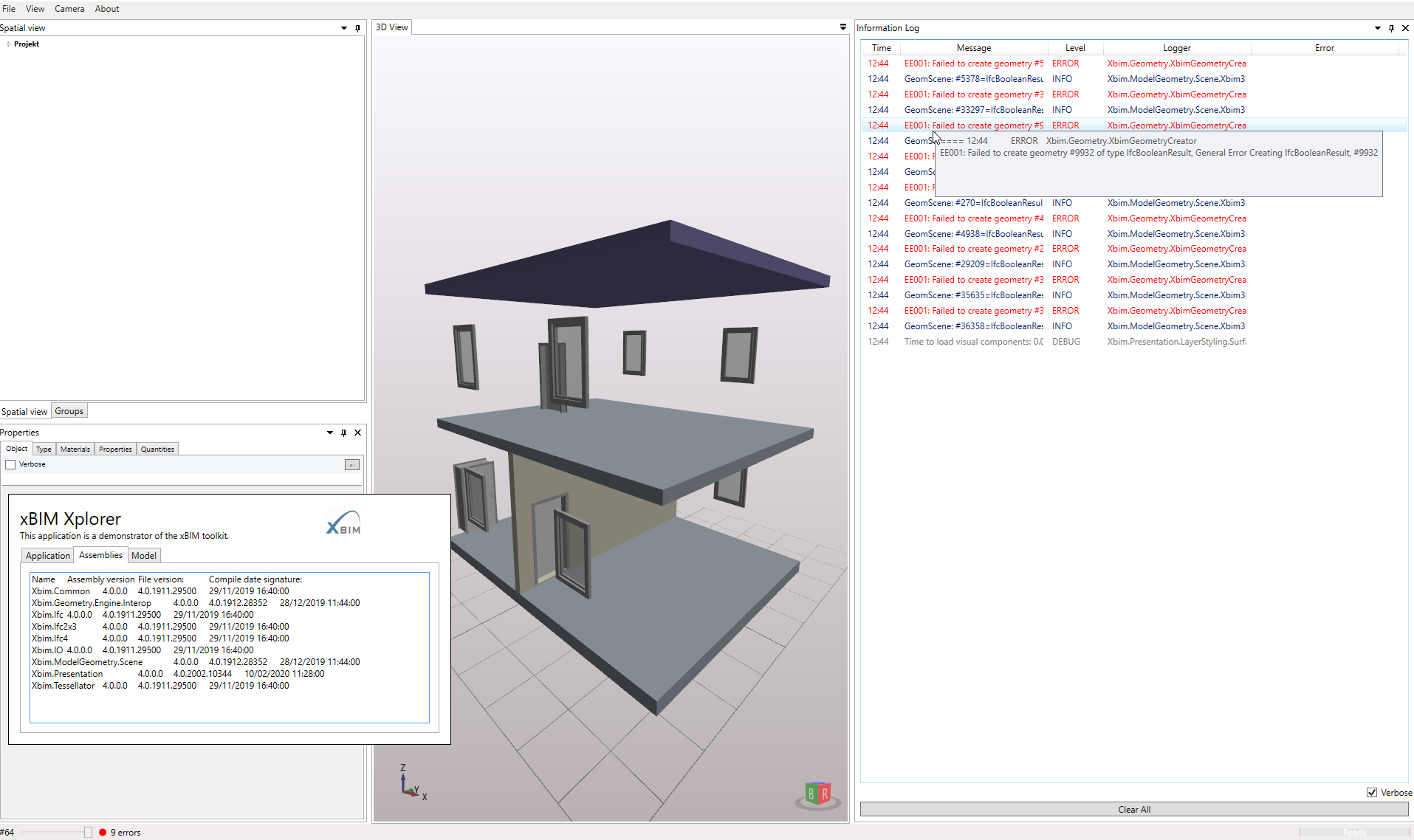Toggle Verbose checkbox in Information Log
This screenshot has width=1414, height=840.
[1372, 792]
